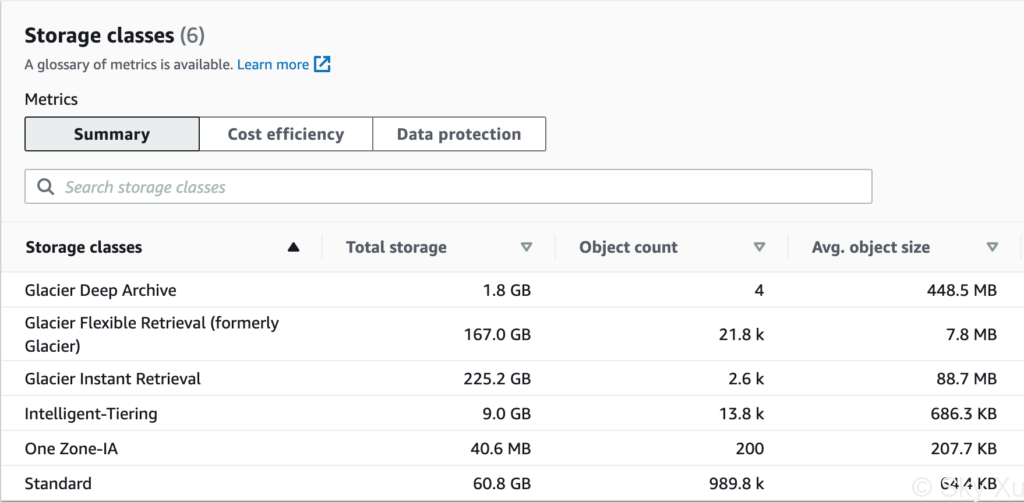Focus the Search storage classes field

[x=448, y=187]
